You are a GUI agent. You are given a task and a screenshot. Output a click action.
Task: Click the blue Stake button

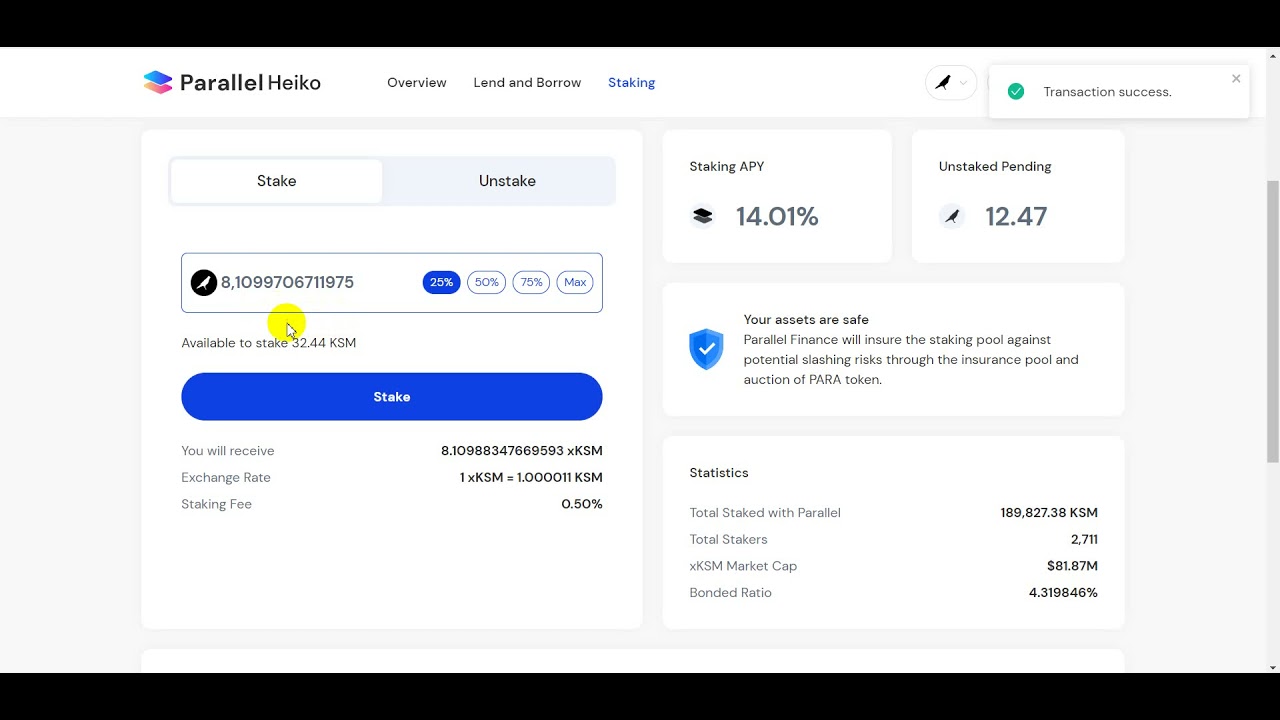click(x=392, y=397)
